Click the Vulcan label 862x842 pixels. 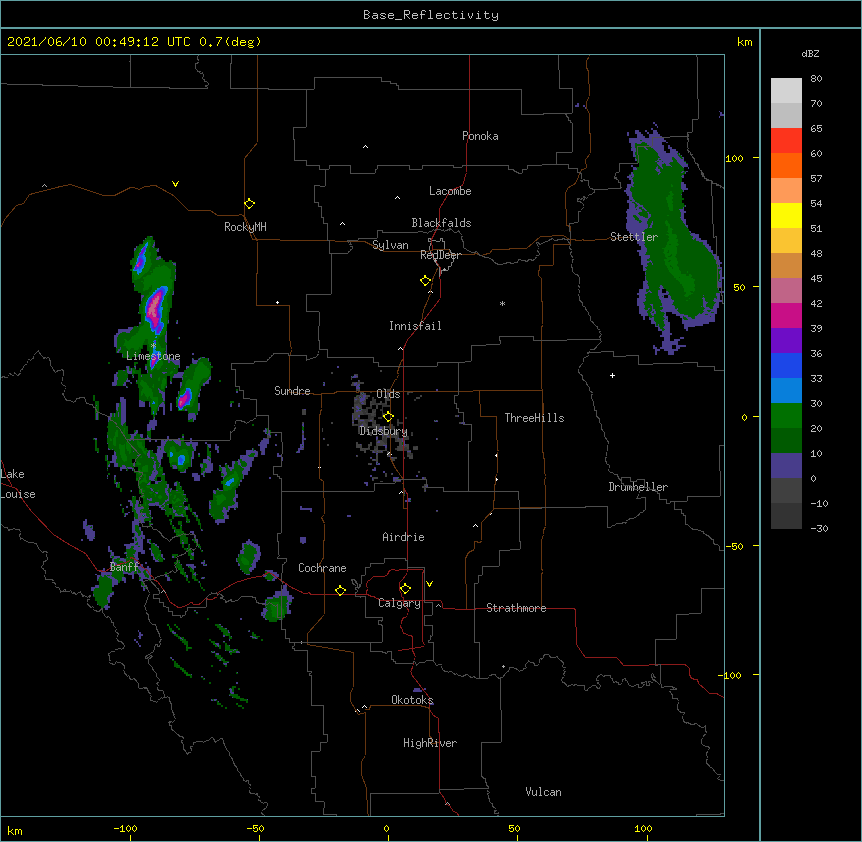pos(543,792)
